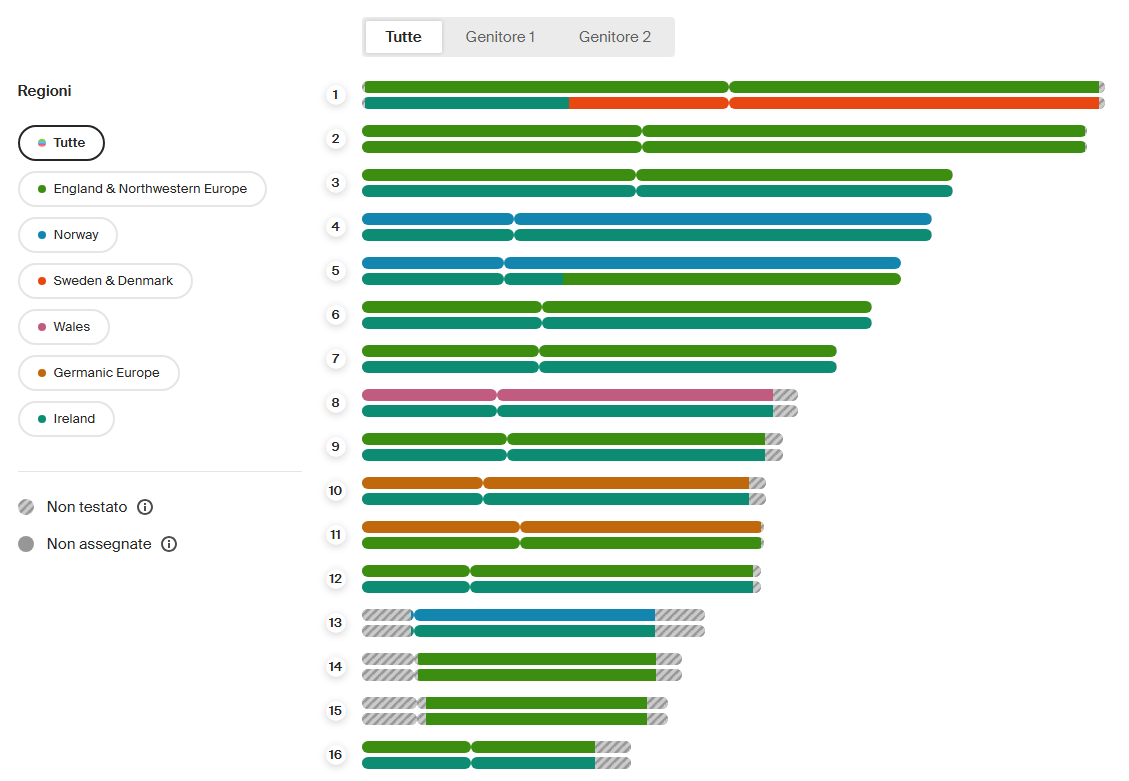Image resolution: width=1129 pixels, height=781 pixels.
Task: Click the gray Non assegnate legend circle
Action: point(26,544)
